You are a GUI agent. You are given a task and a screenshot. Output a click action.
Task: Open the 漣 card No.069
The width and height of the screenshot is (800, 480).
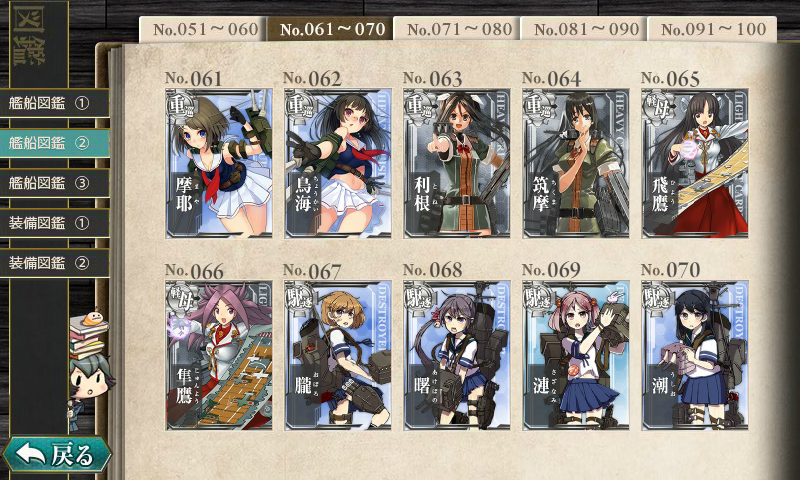[x=576, y=355]
